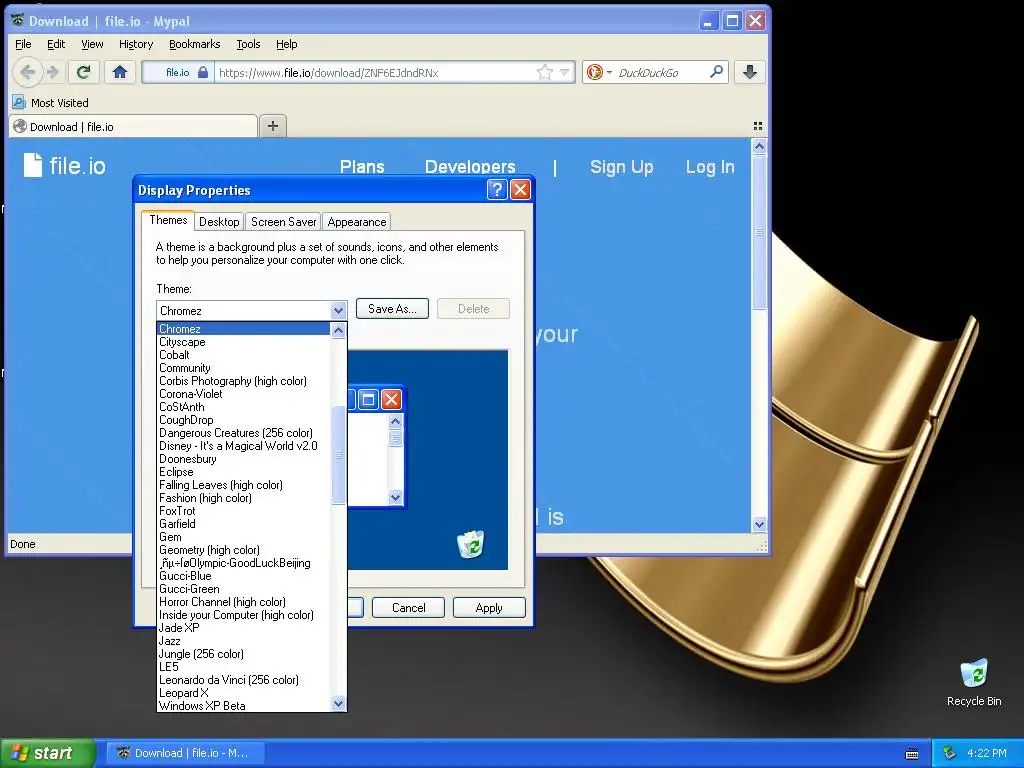This screenshot has height=768, width=1024.
Task: Click the Developers link on file.io
Action: tap(470, 167)
